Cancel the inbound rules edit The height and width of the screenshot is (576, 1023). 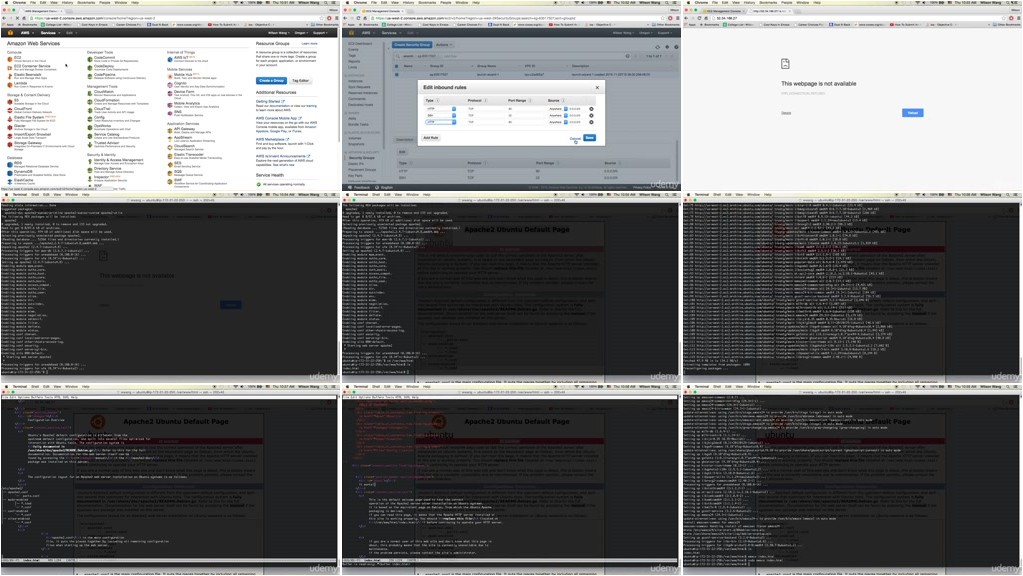575,138
